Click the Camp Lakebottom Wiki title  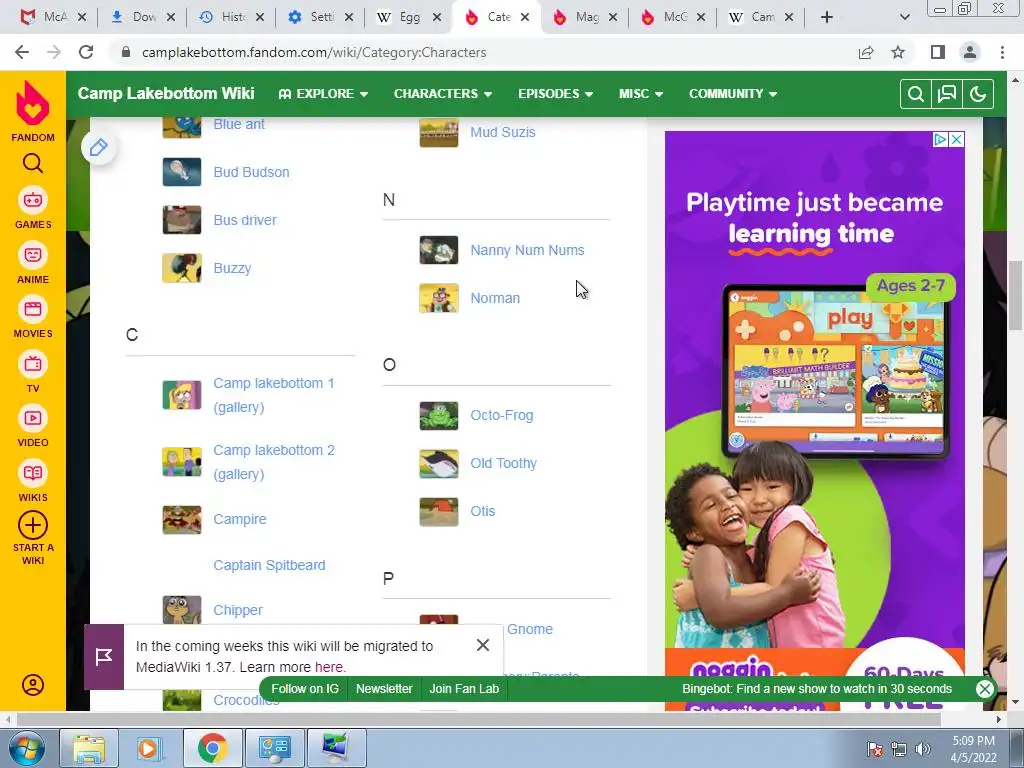pos(166,93)
